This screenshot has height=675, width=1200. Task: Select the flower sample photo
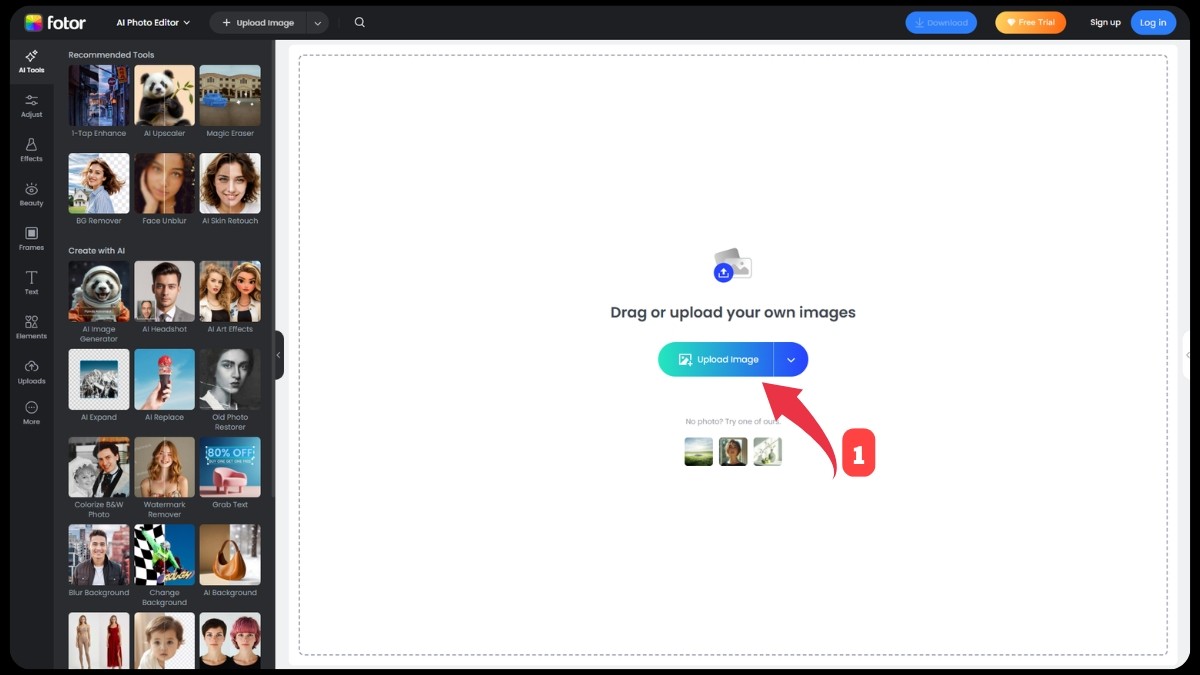coord(767,451)
